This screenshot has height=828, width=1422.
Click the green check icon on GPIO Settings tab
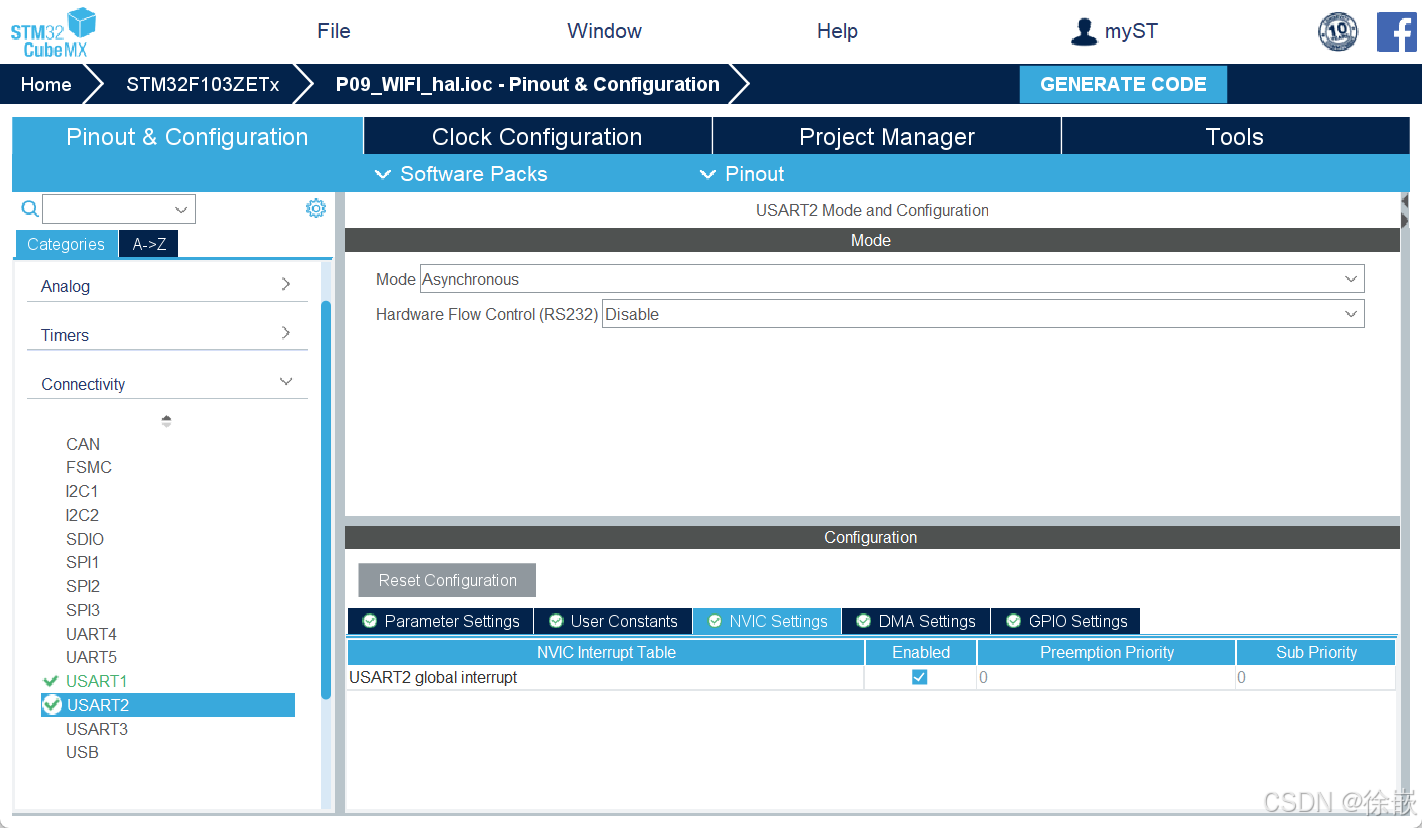(x=1014, y=621)
